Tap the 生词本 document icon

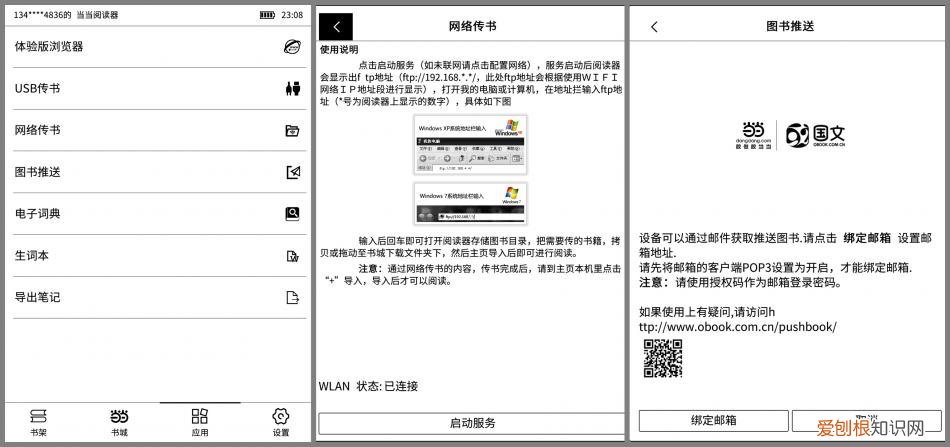(293, 256)
